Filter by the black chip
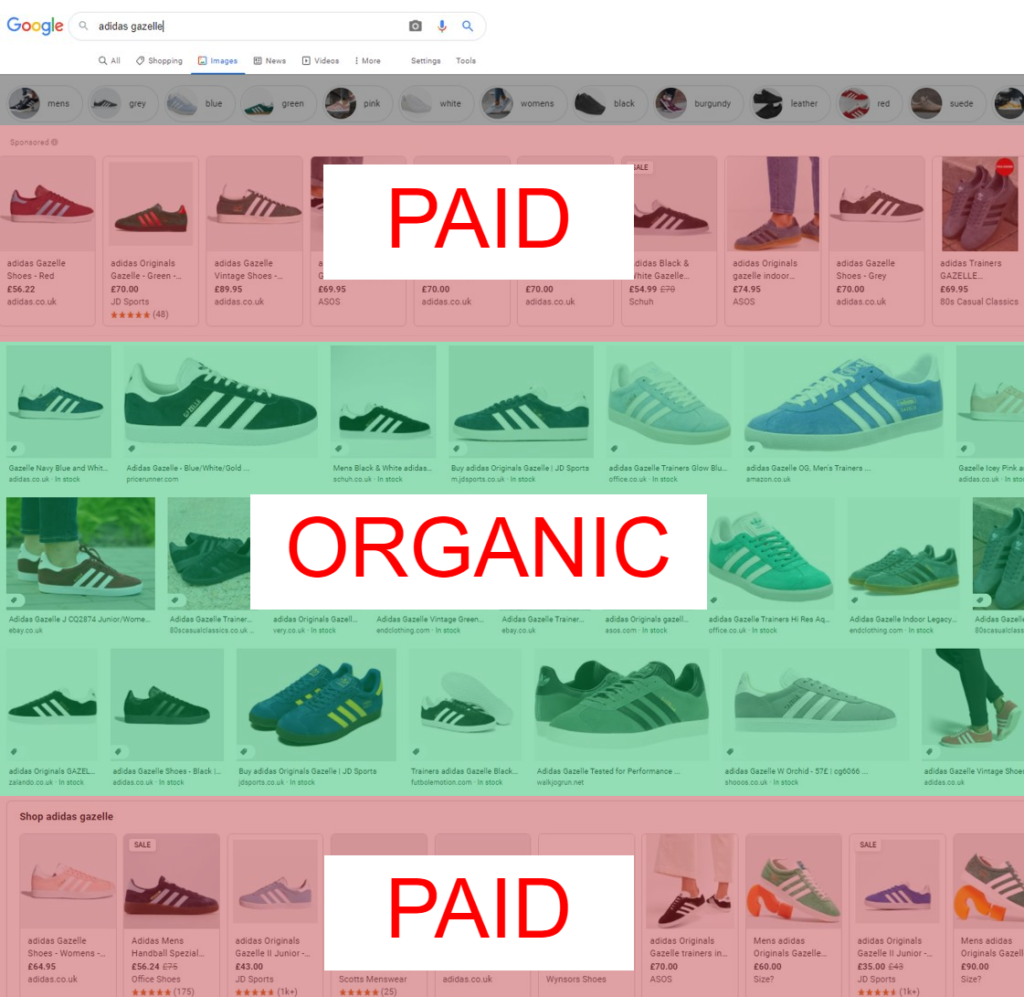This screenshot has height=997, width=1024. click(x=610, y=103)
